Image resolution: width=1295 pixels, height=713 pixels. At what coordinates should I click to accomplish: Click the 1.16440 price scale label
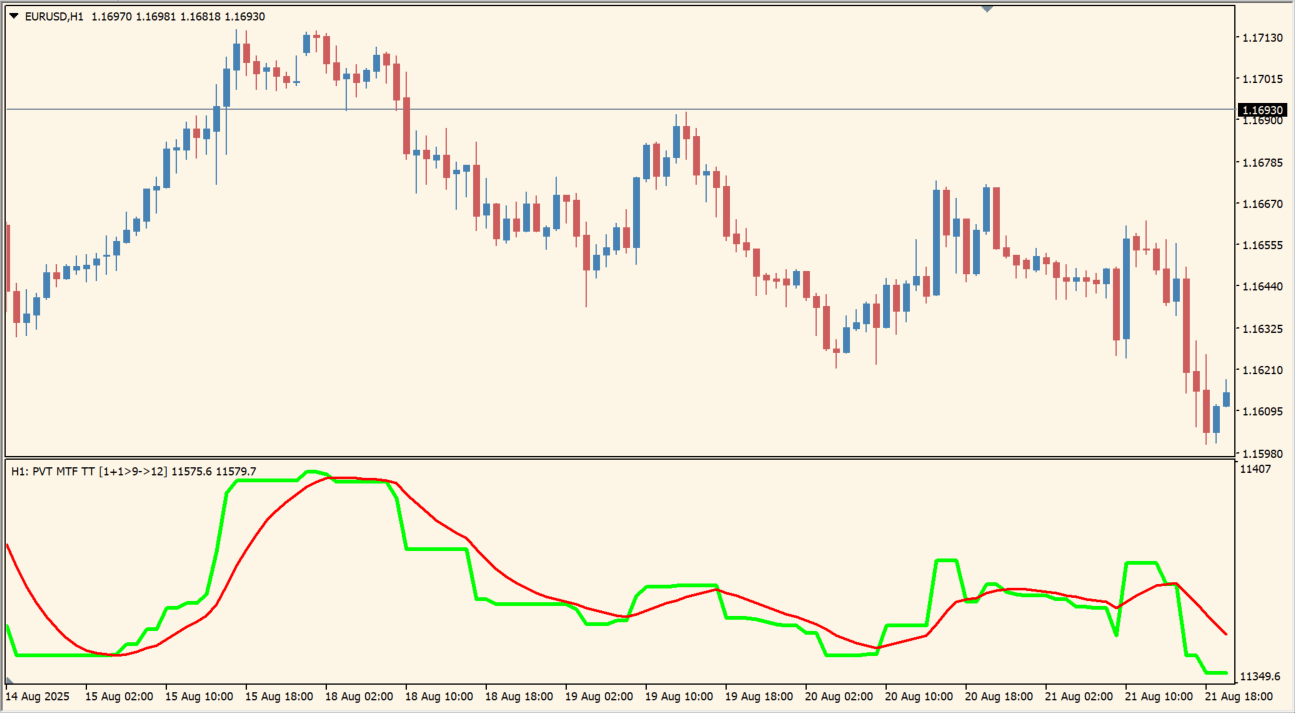coord(1261,287)
